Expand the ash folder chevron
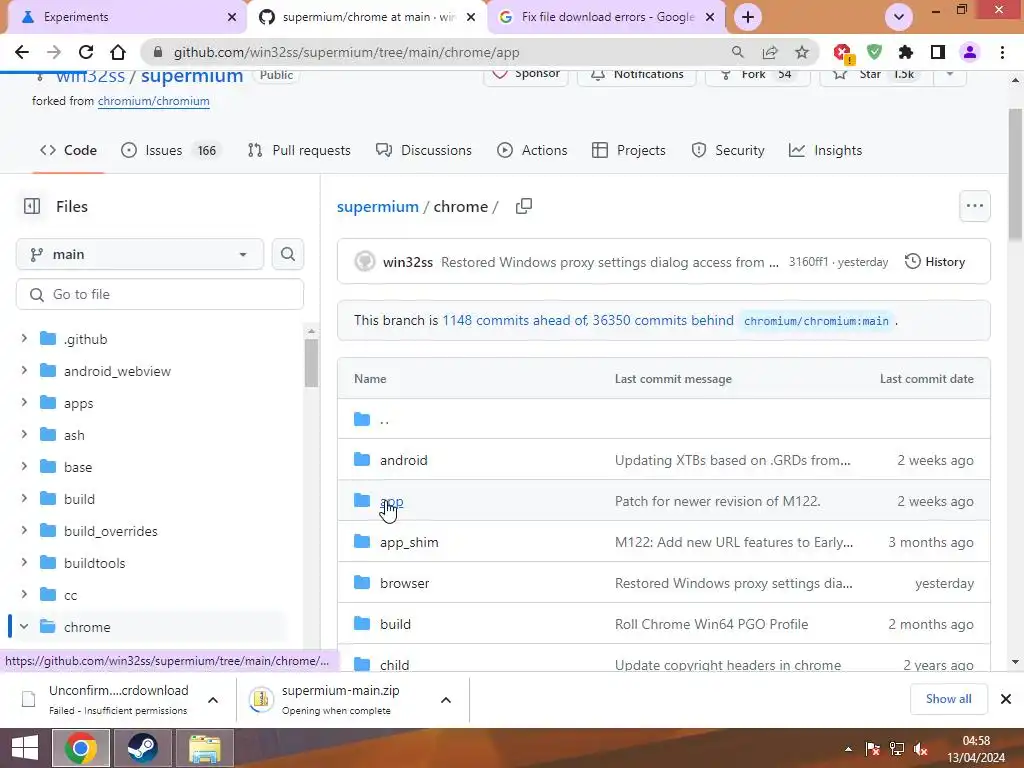 click(x=24, y=434)
